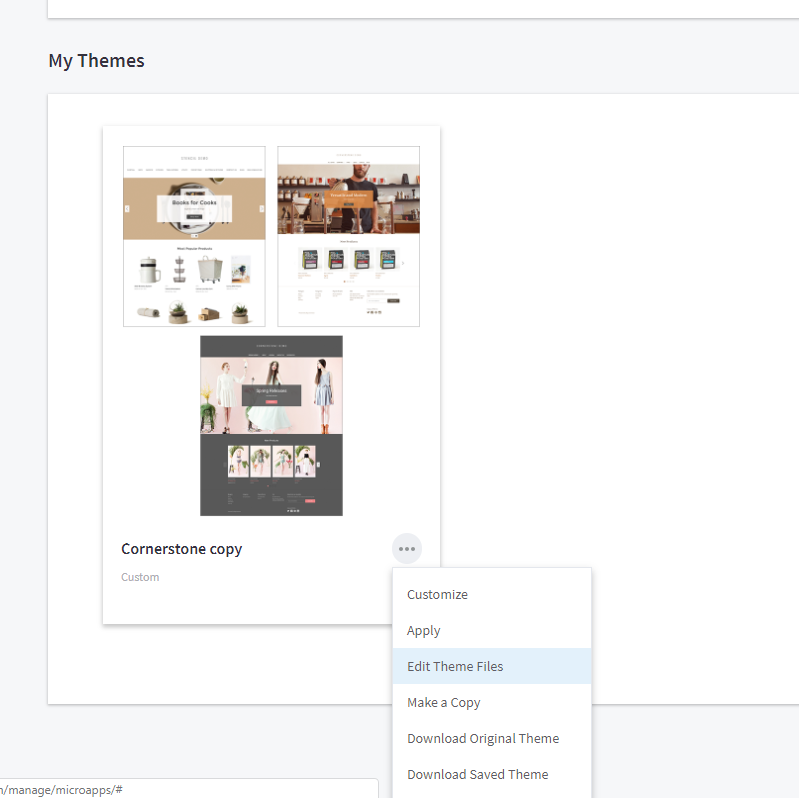Choose Apply in the theme dropdown
The image size is (799, 798).
point(424,630)
